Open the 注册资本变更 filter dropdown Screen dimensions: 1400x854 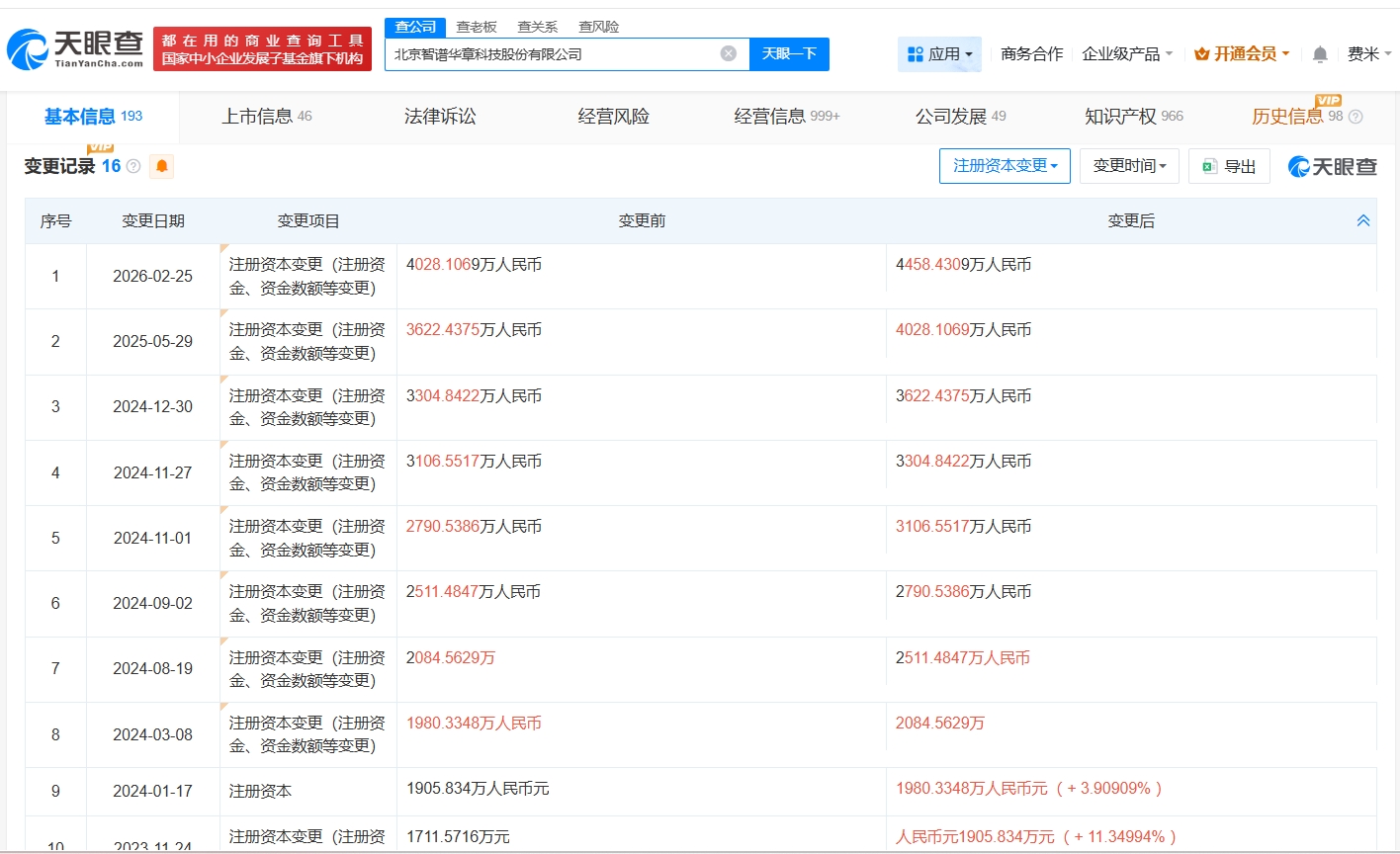pos(1005,166)
